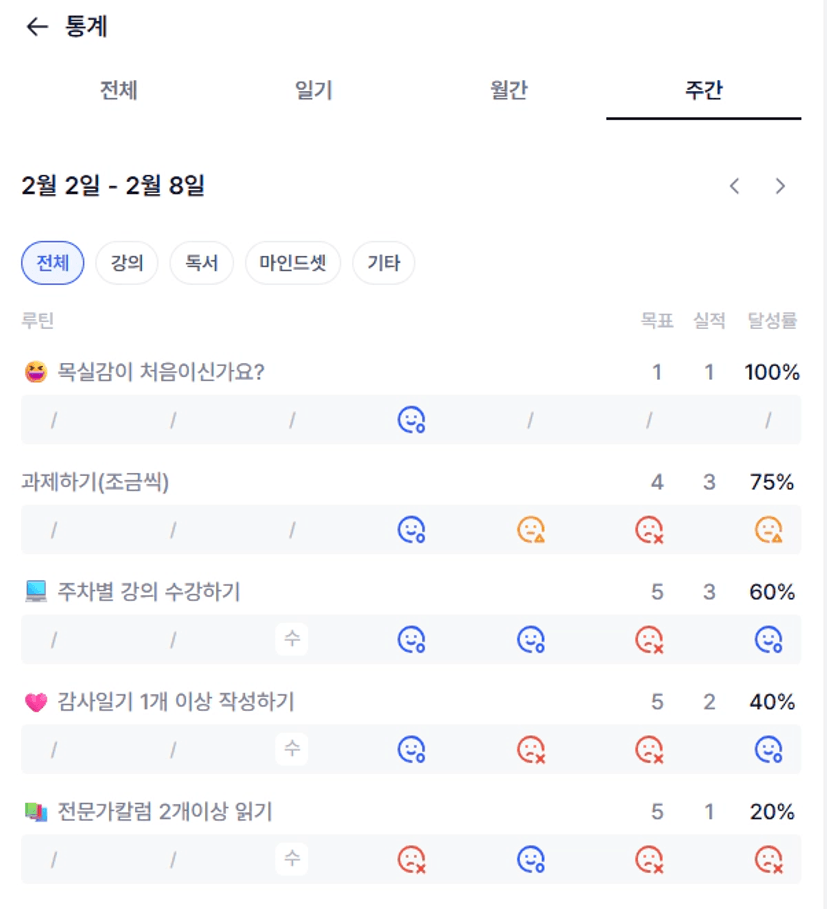Click the last blue smiley in 감사일기 row
827x909 pixels.
coord(768,749)
